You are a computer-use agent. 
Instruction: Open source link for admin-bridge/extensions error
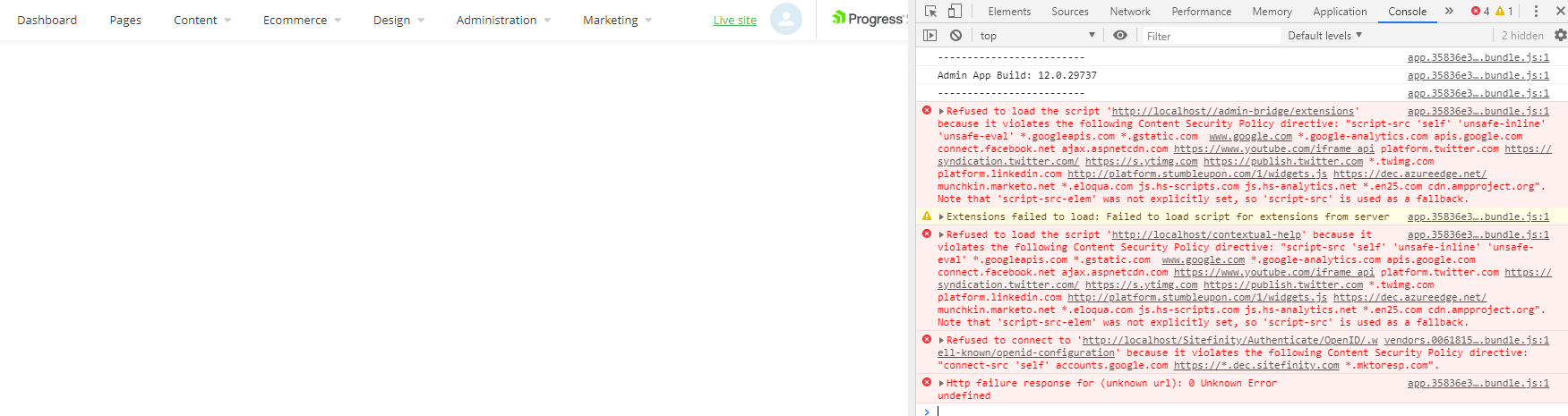point(1478,112)
